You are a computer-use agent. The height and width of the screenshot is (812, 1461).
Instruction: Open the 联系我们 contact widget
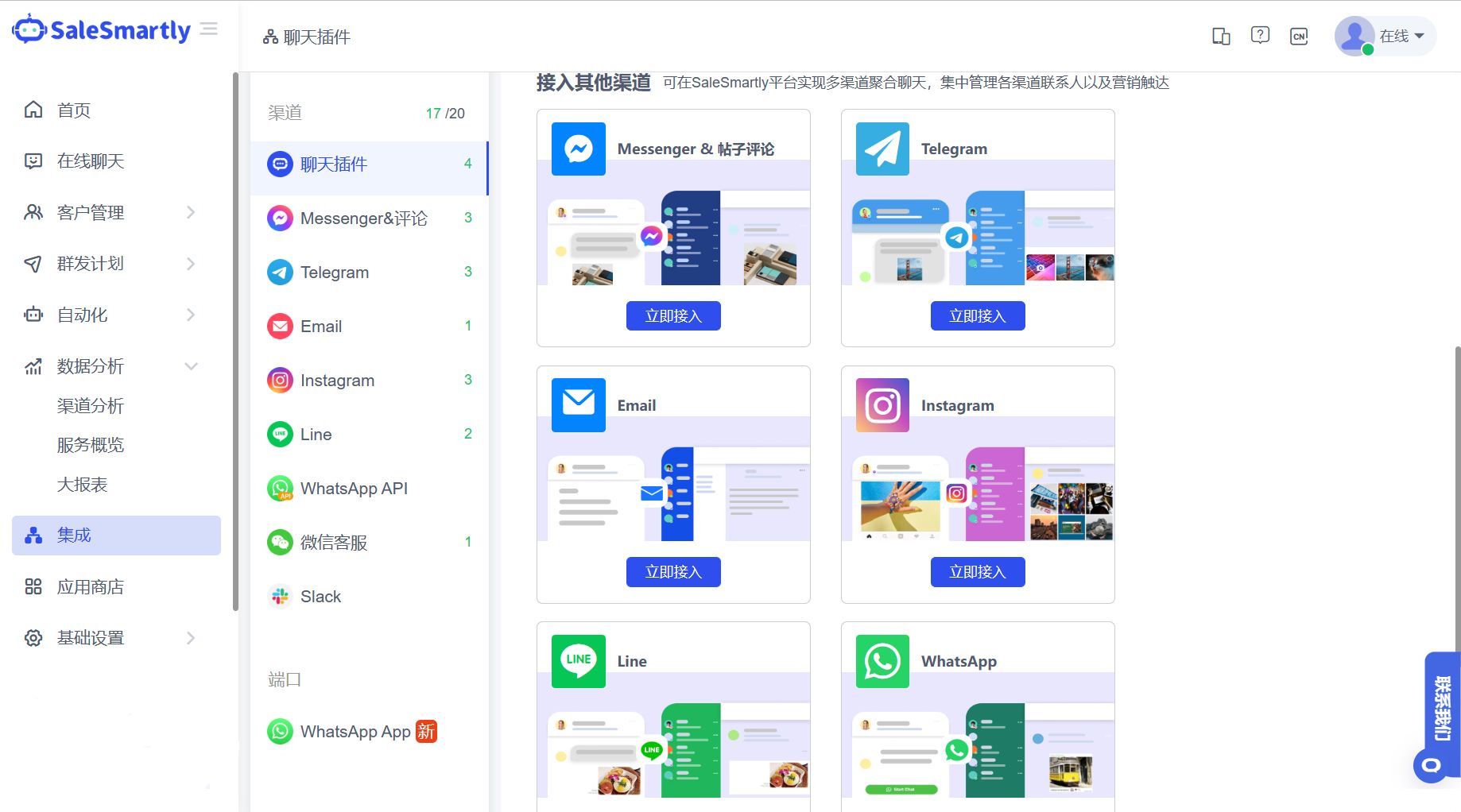pyautogui.click(x=1442, y=709)
